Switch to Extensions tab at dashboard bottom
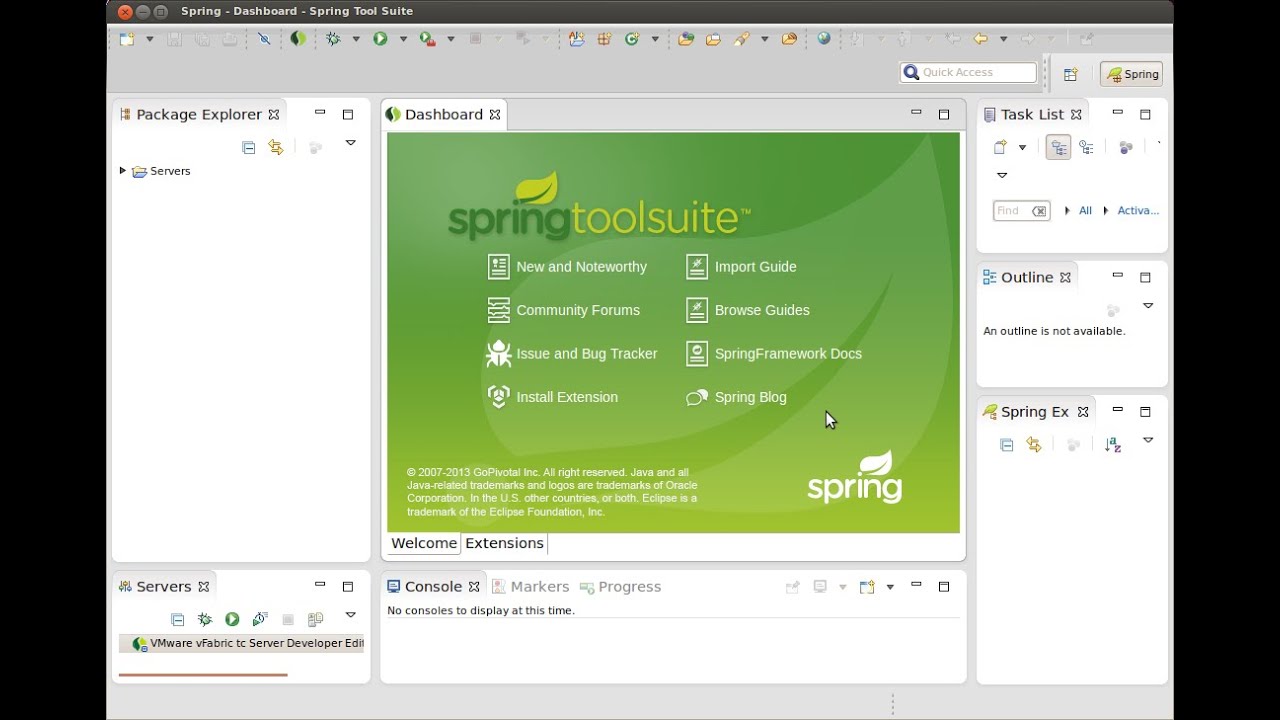Viewport: 1280px width, 720px height. point(504,543)
